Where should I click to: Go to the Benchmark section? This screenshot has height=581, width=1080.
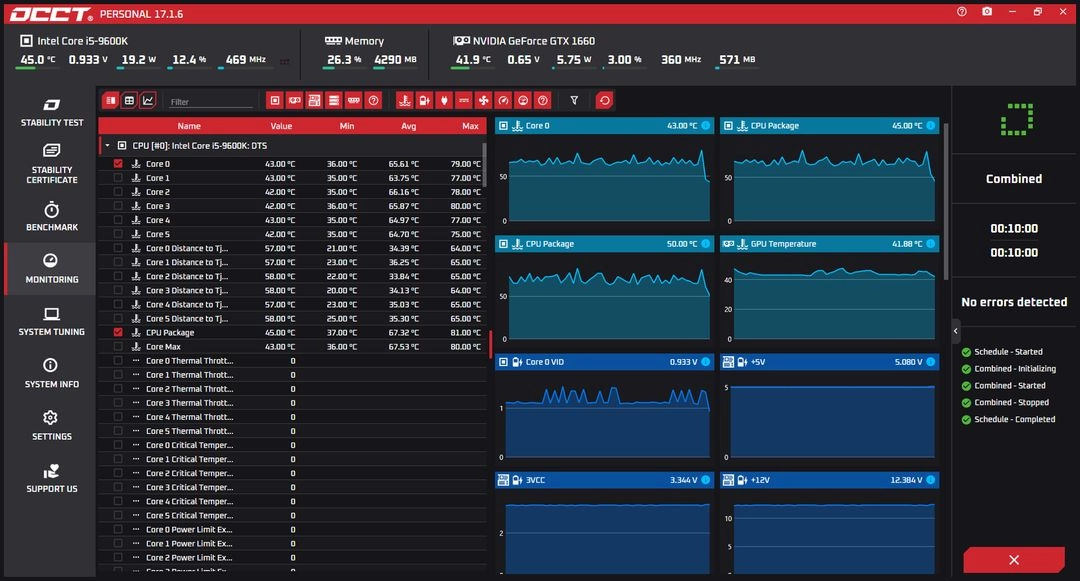(52, 216)
